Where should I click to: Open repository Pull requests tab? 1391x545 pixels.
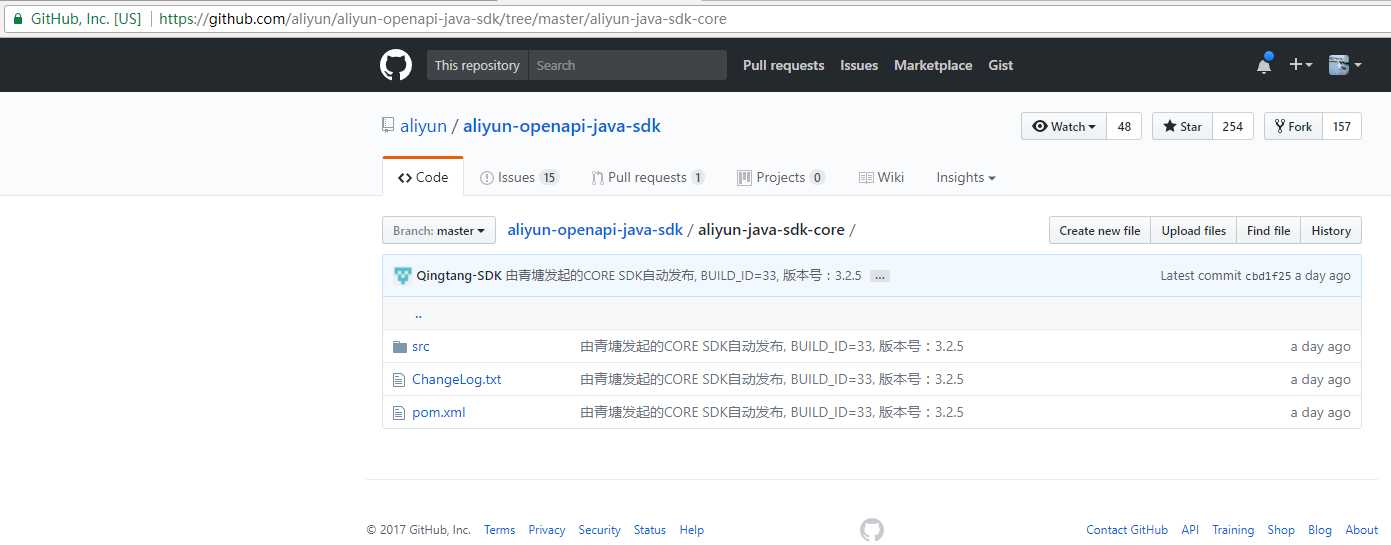pos(648,177)
